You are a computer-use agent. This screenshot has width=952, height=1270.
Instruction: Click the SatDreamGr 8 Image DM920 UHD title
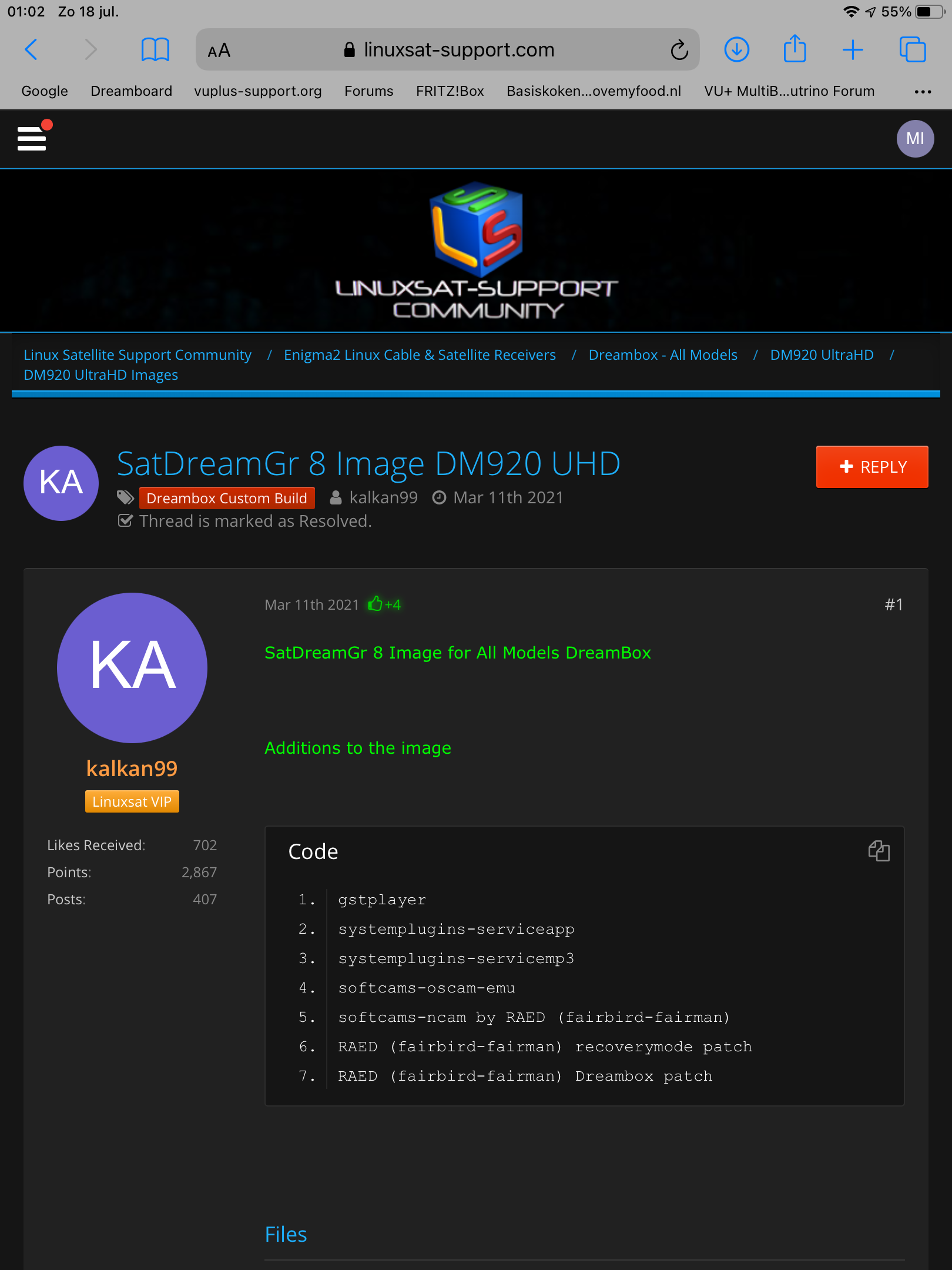point(368,463)
